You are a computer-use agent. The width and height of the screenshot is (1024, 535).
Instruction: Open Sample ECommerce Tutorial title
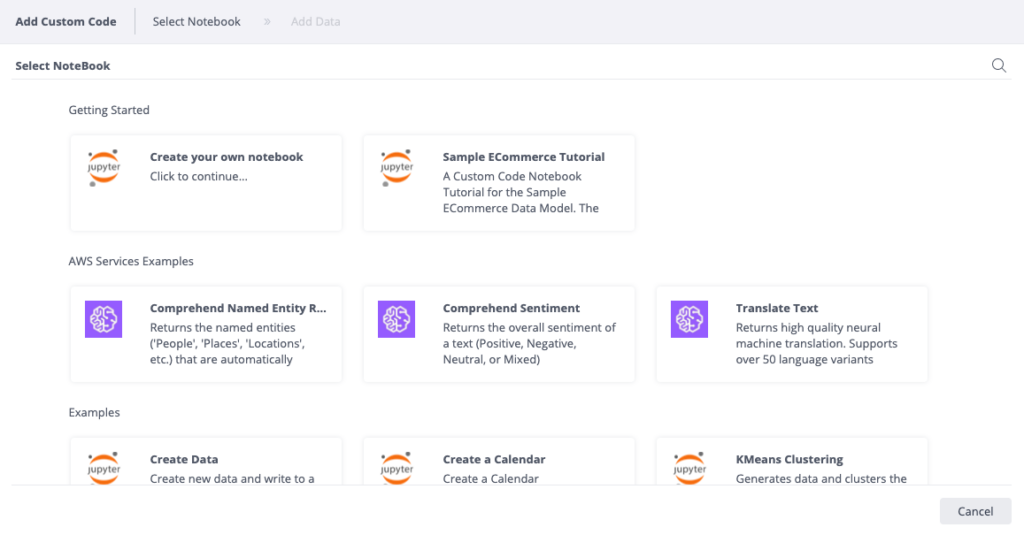click(x=524, y=157)
